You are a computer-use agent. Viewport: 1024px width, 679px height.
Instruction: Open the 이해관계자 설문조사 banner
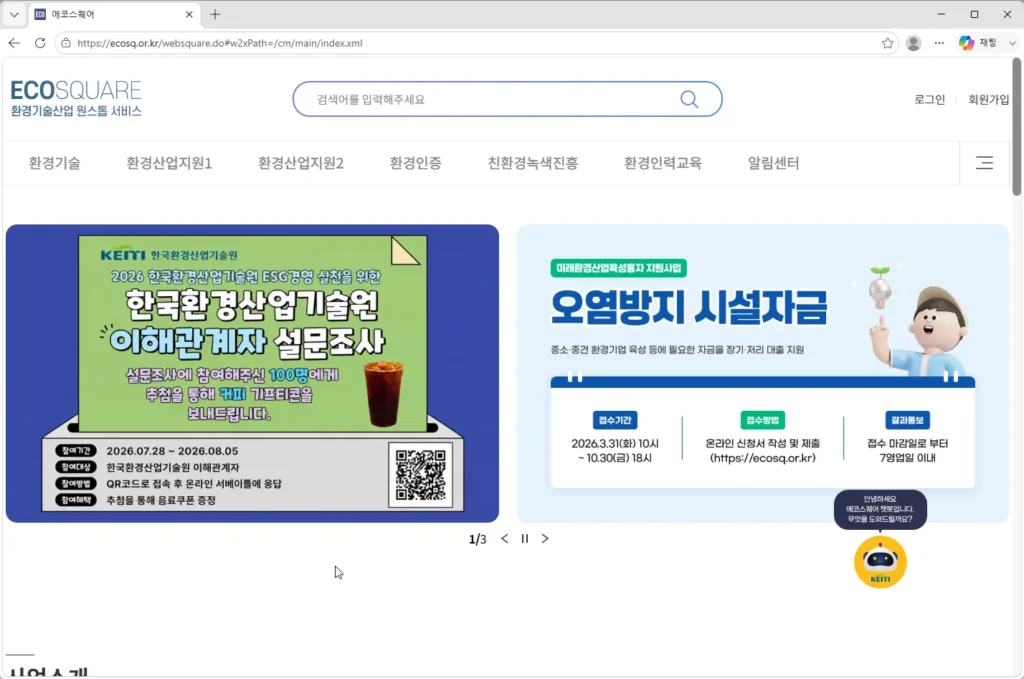(252, 373)
